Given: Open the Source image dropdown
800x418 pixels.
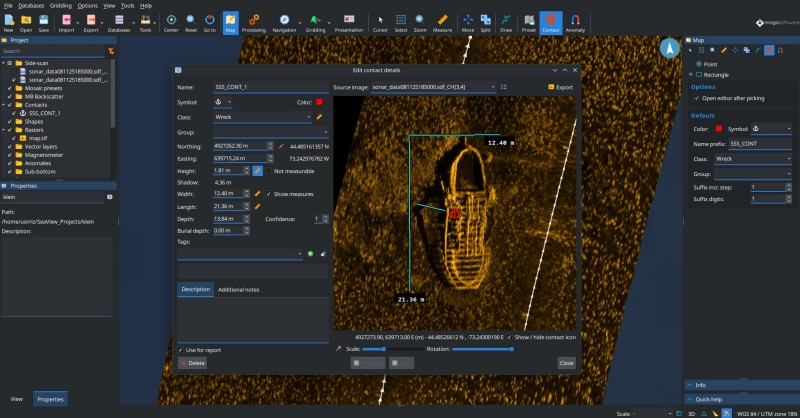Looking at the screenshot, I should tap(433, 87).
